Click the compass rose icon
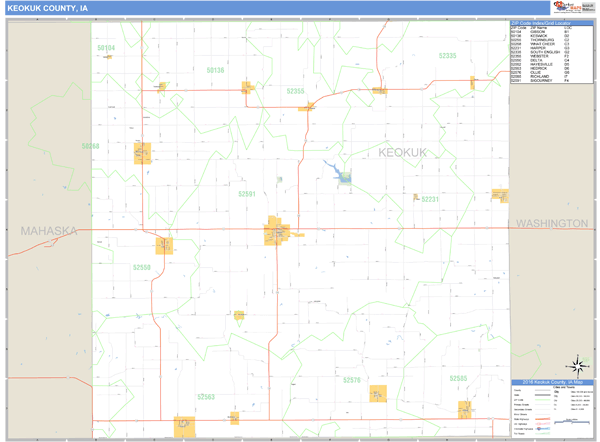This screenshot has height=442, width=600. pos(579,365)
